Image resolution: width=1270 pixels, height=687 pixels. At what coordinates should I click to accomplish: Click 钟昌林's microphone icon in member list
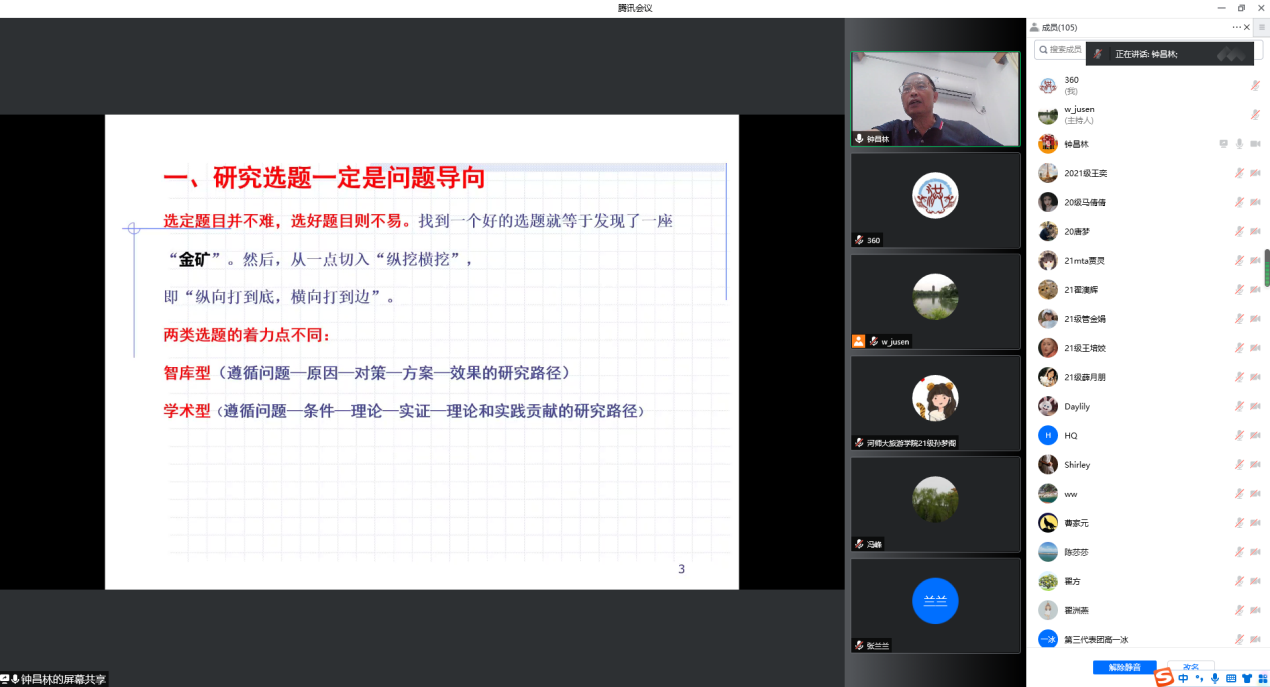point(1239,144)
